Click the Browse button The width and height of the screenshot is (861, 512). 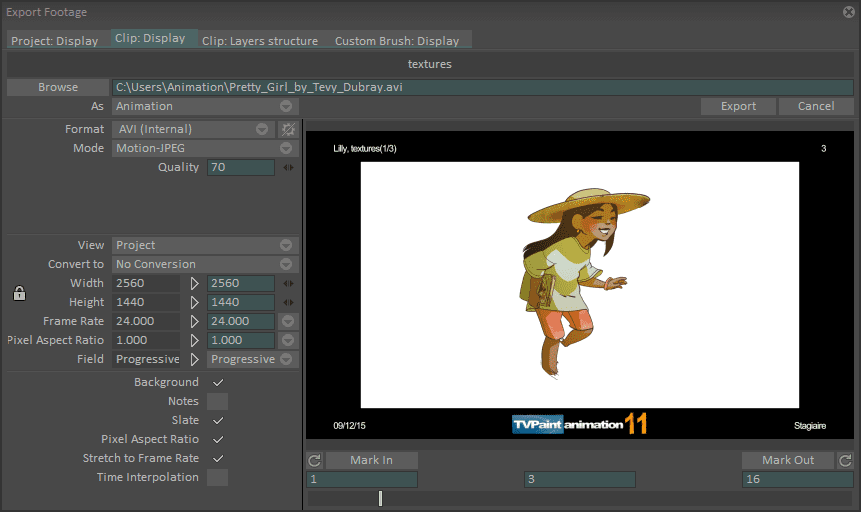[58, 87]
